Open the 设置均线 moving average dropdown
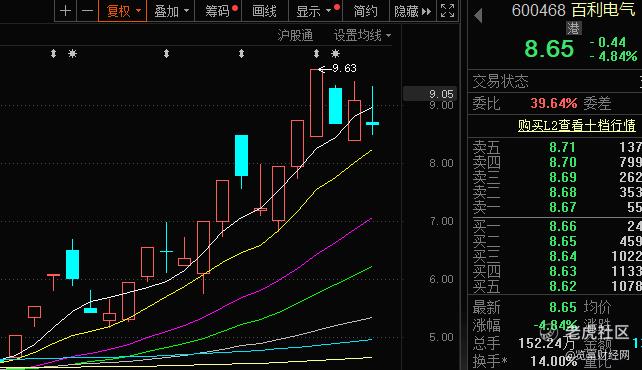 [362, 36]
